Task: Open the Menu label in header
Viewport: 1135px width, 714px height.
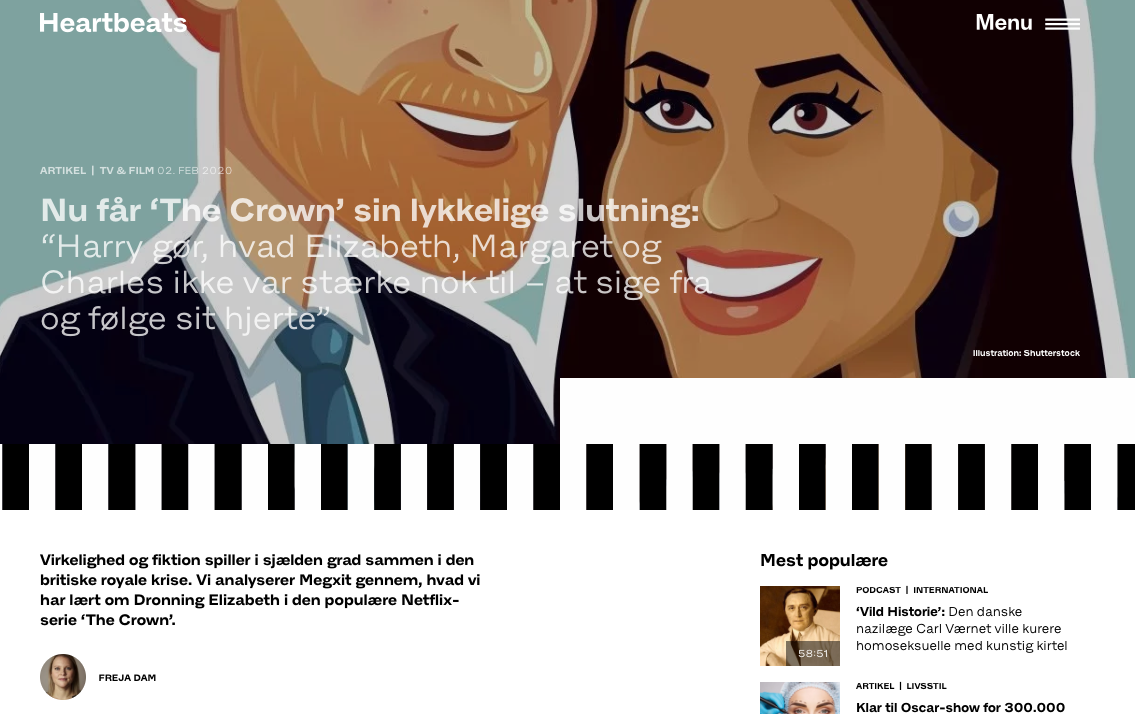Action: point(1003,22)
